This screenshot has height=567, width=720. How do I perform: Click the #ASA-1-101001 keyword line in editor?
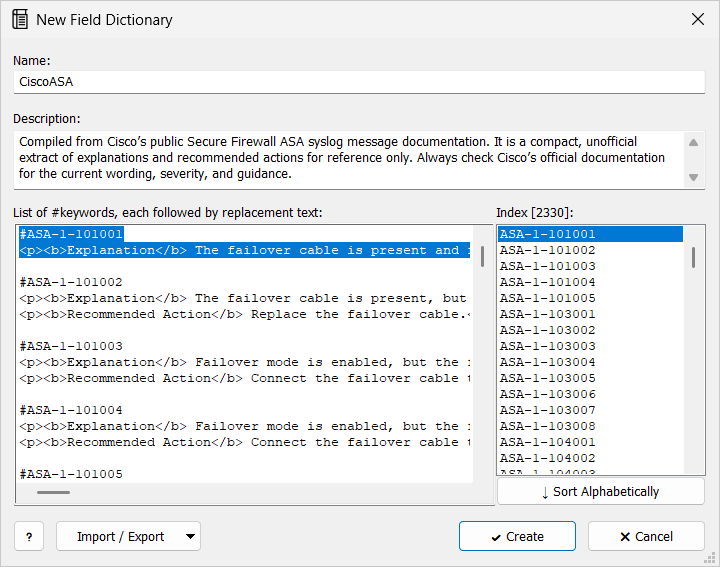(71, 234)
